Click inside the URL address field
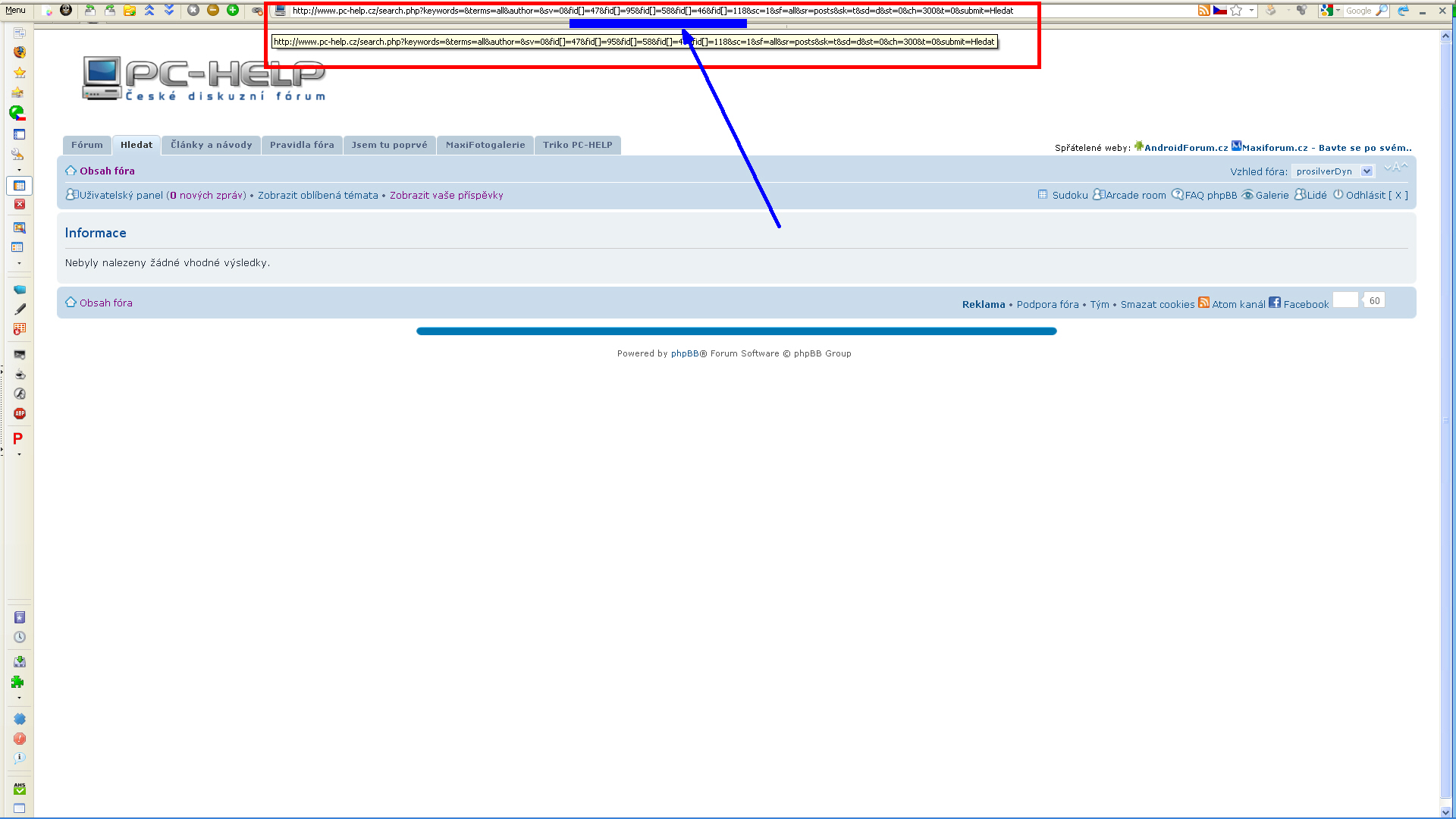 click(652, 11)
